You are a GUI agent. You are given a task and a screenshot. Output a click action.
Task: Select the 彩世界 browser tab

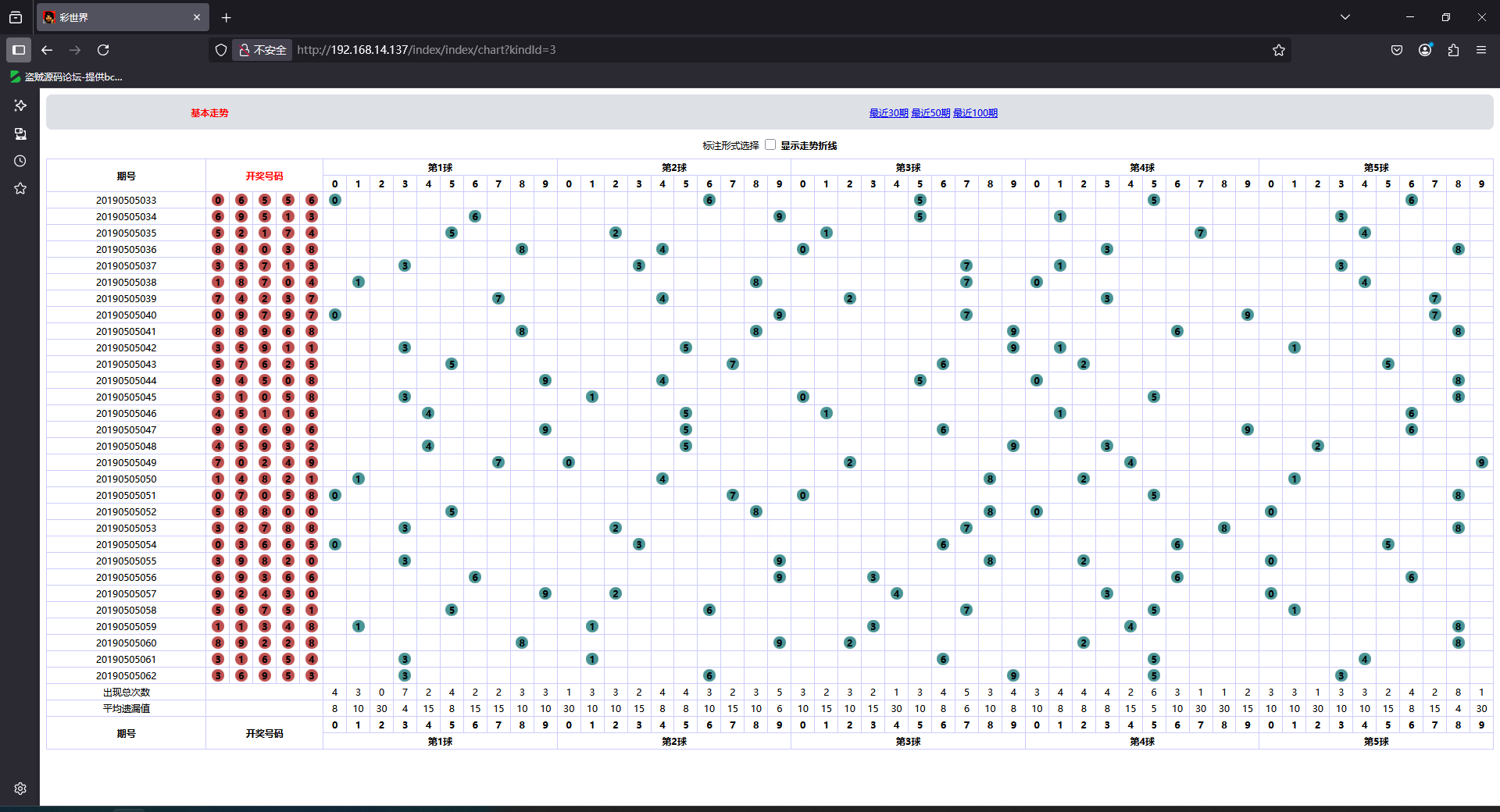click(117, 17)
